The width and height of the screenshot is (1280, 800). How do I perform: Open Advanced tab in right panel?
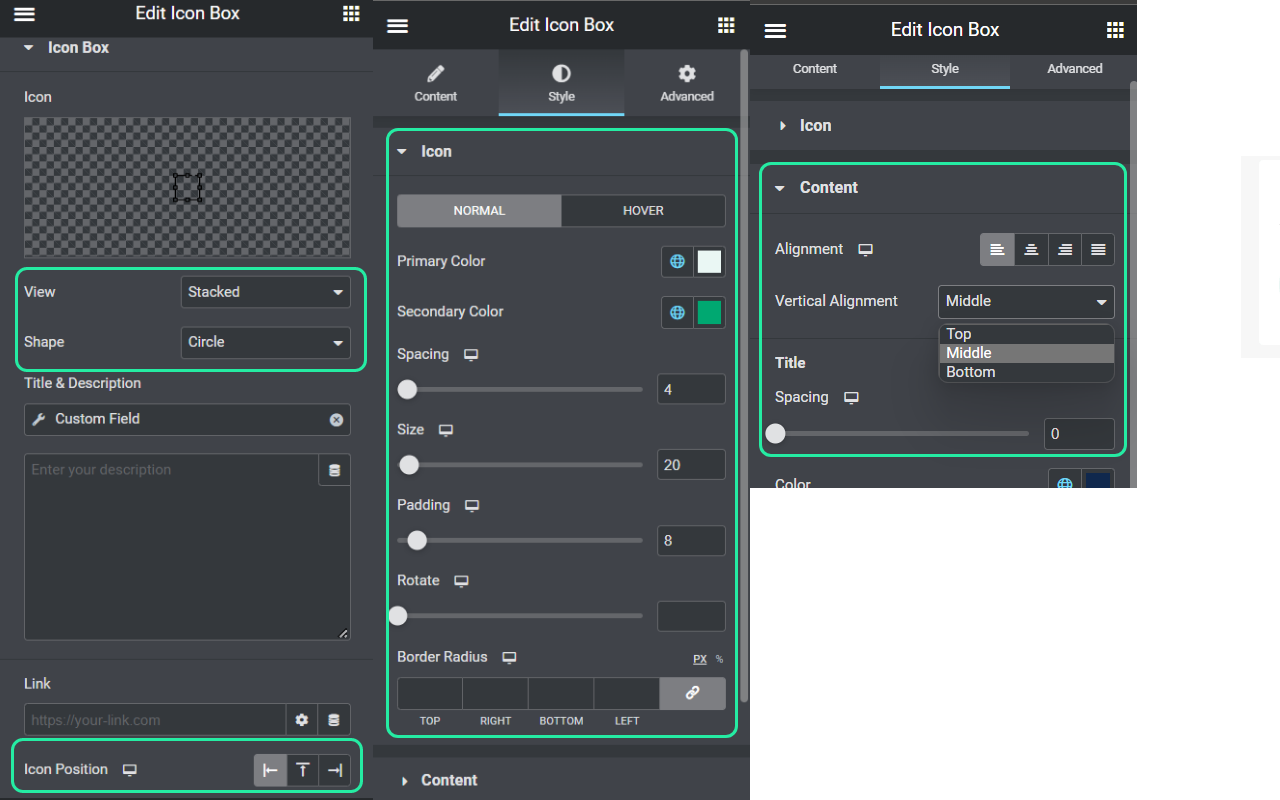[x=1075, y=69]
